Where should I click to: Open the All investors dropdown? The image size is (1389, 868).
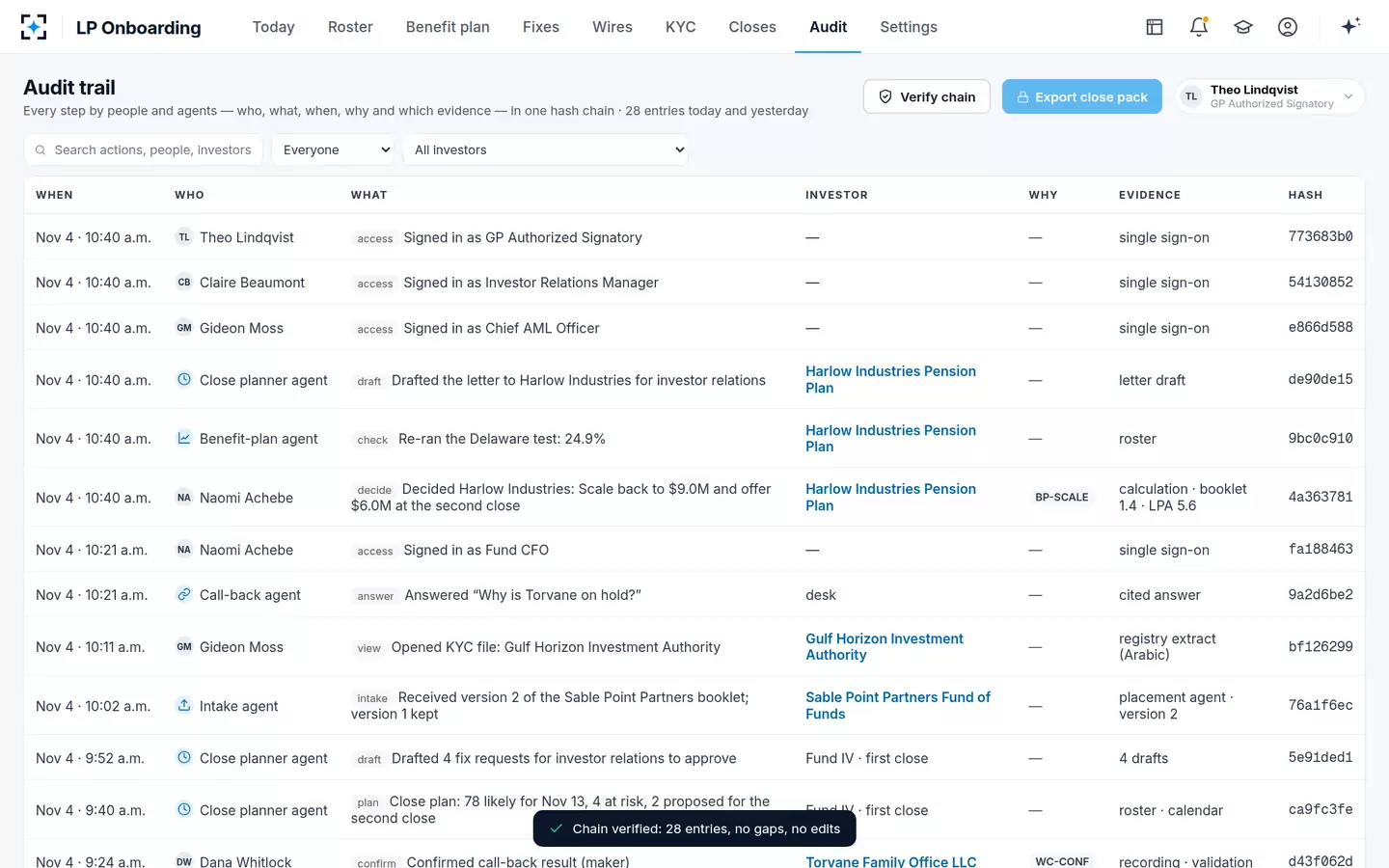coord(545,149)
